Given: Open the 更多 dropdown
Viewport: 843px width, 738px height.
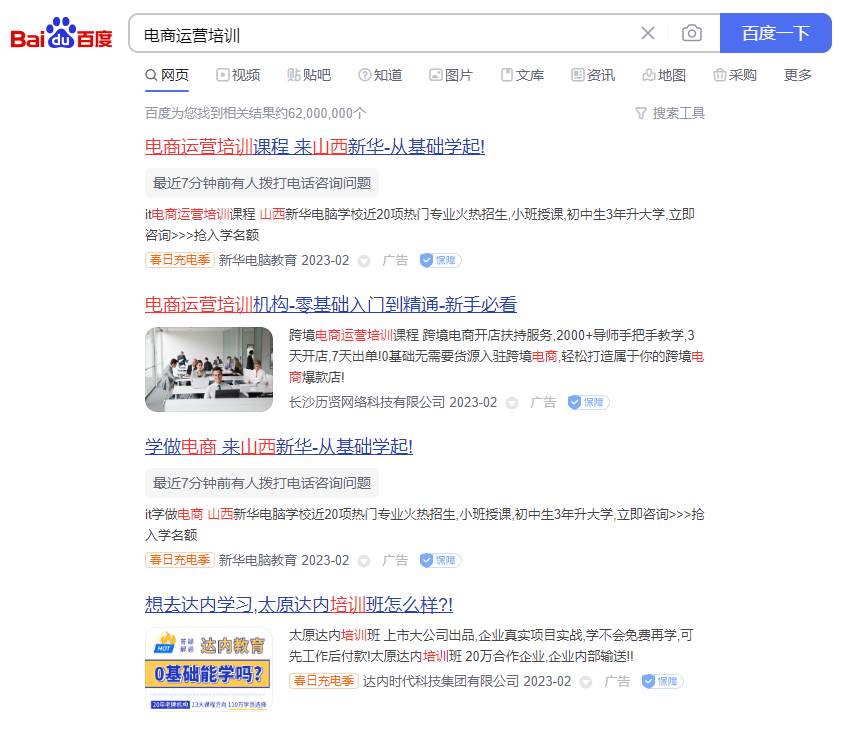Looking at the screenshot, I should click(x=796, y=75).
